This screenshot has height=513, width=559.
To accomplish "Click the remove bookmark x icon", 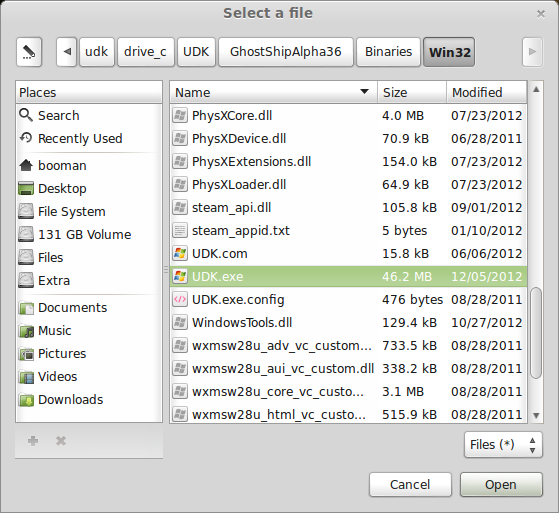I will (x=61, y=441).
